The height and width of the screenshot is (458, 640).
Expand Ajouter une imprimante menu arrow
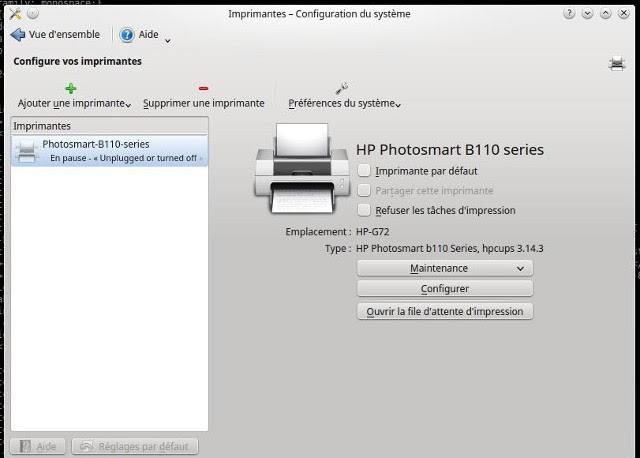[128, 105]
